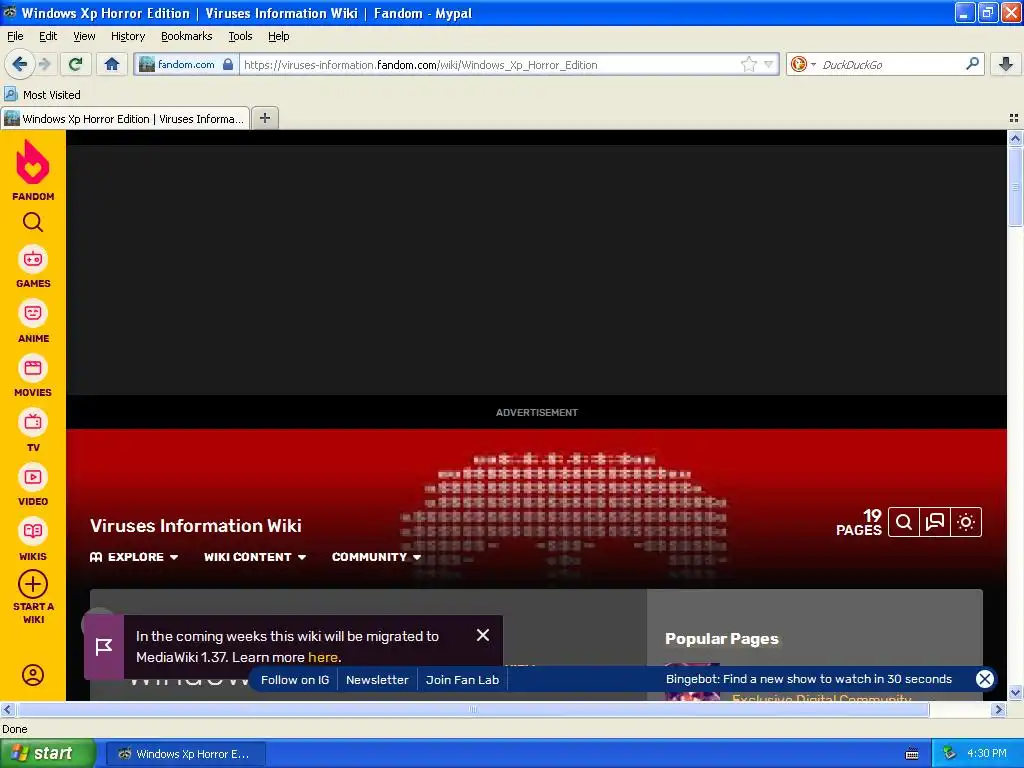Viewport: 1024px width, 768px height.
Task: Go to the browser home page icon
Action: 112,64
